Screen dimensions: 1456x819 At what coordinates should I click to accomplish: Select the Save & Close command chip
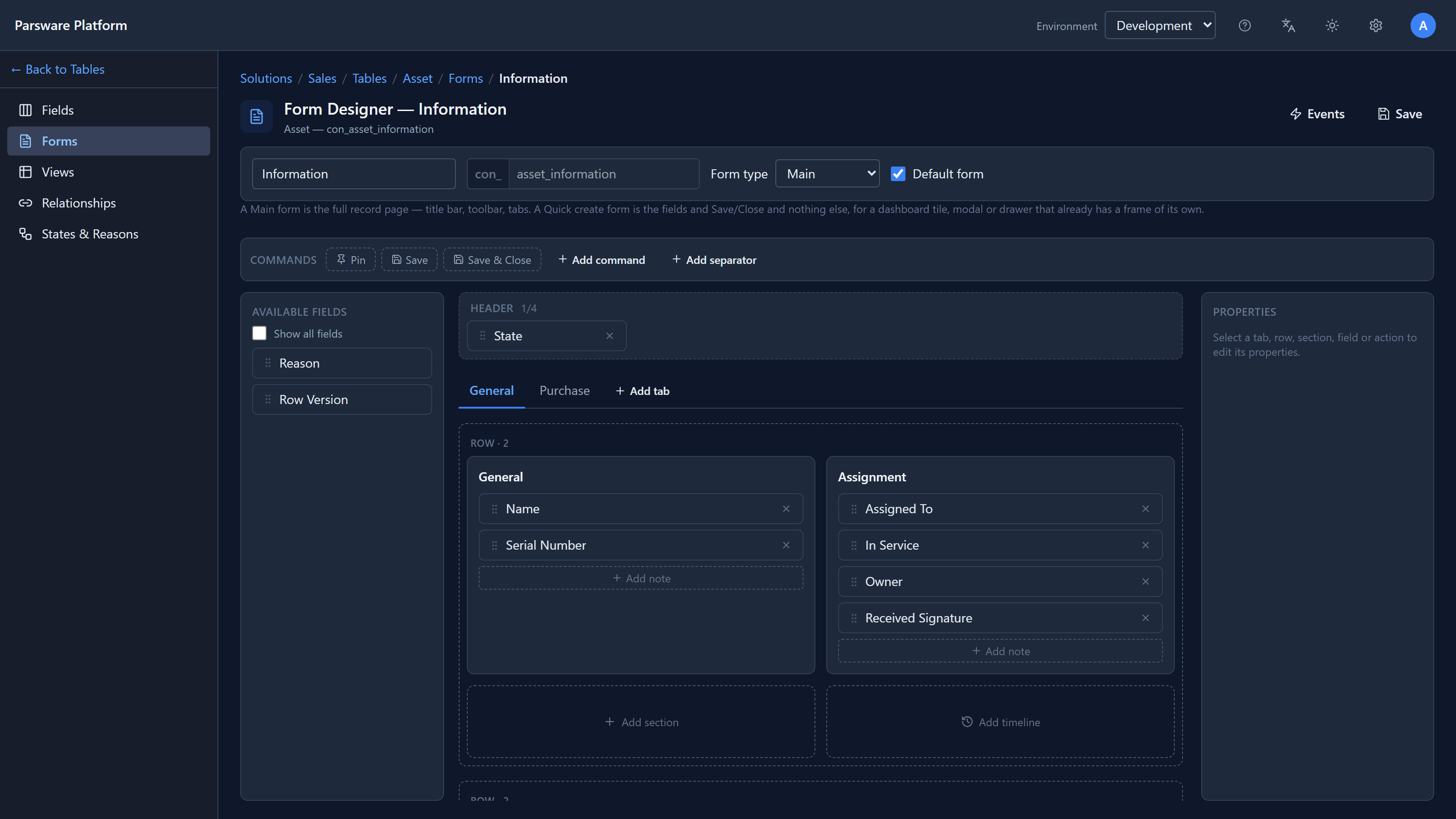pyautogui.click(x=492, y=259)
